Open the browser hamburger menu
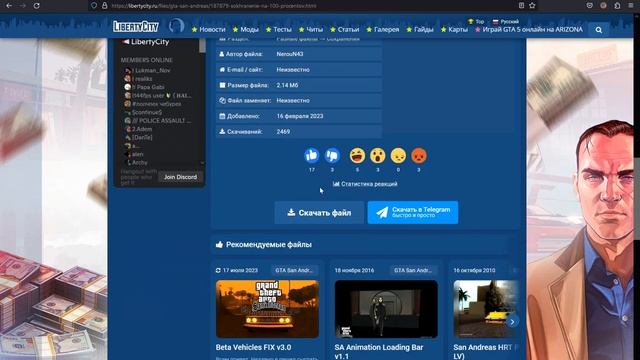Screen dimensions: 640x360 point(631,6)
